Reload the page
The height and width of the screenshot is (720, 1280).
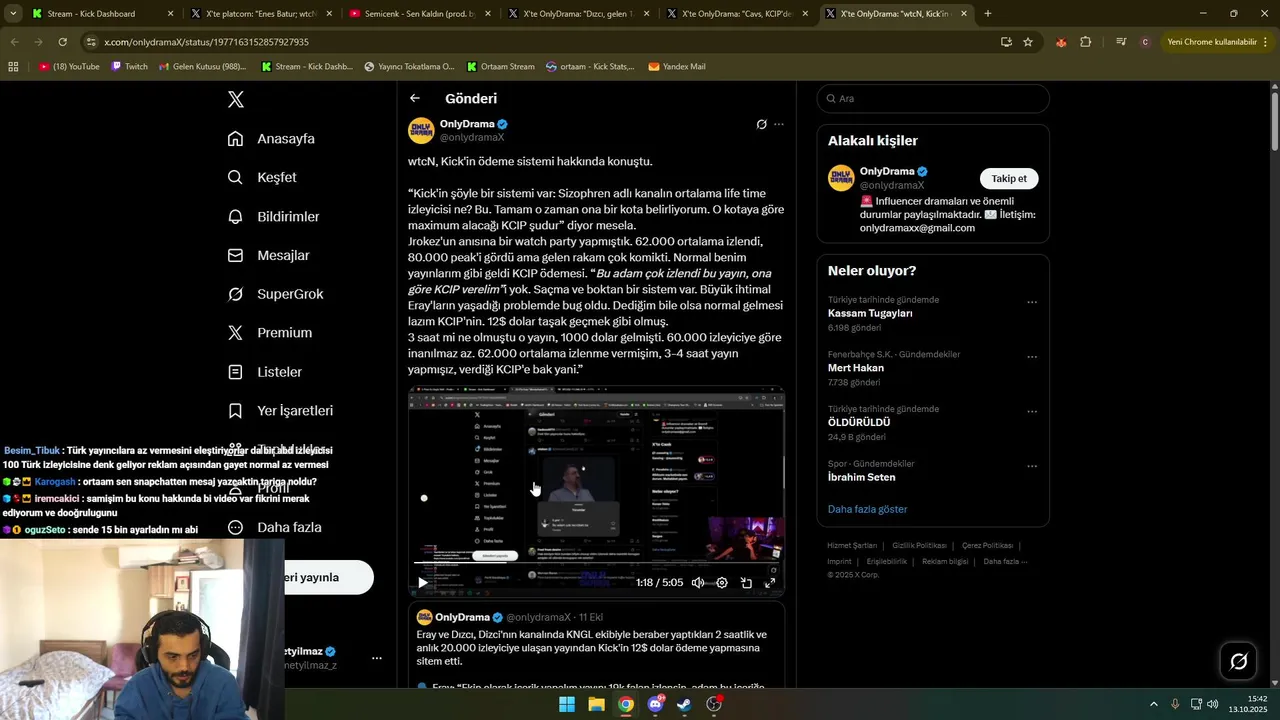[x=62, y=42]
